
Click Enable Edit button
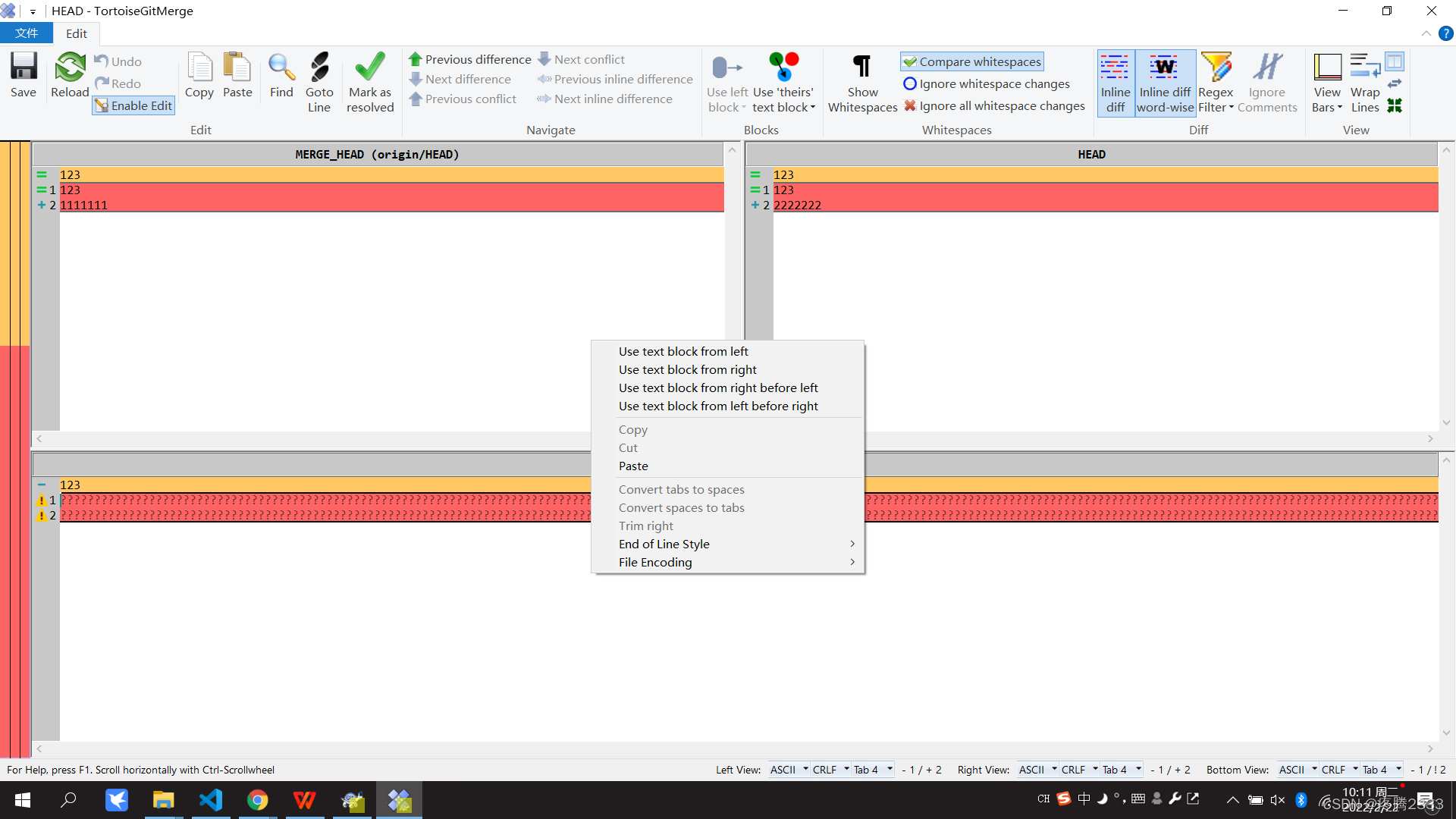pos(134,105)
